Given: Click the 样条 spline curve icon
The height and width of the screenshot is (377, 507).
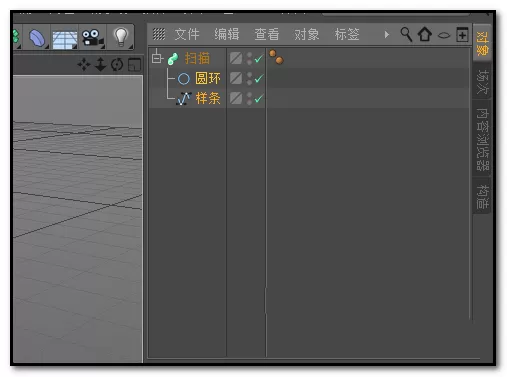Looking at the screenshot, I should click(184, 99).
